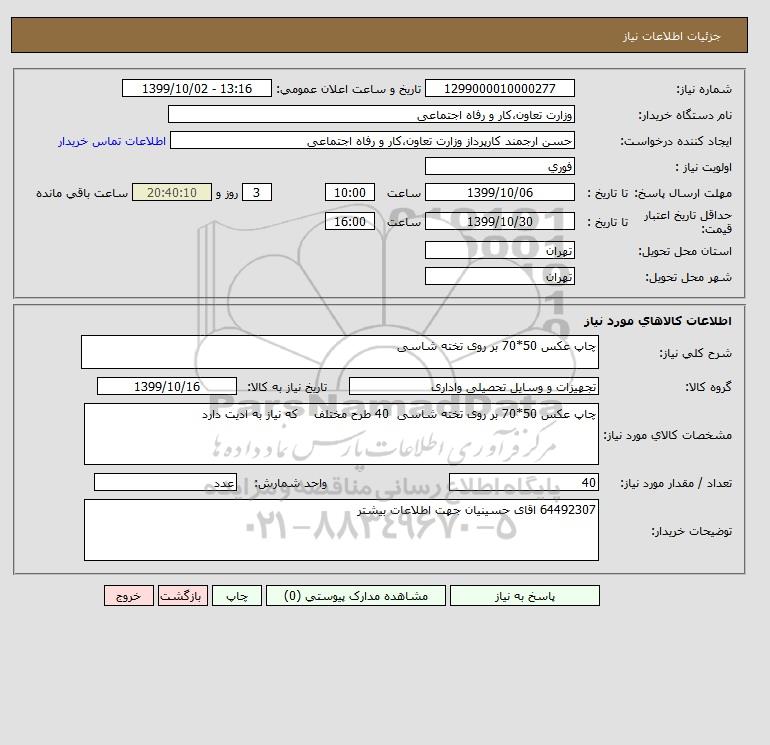Click the بازگشت back button

pos(183,595)
